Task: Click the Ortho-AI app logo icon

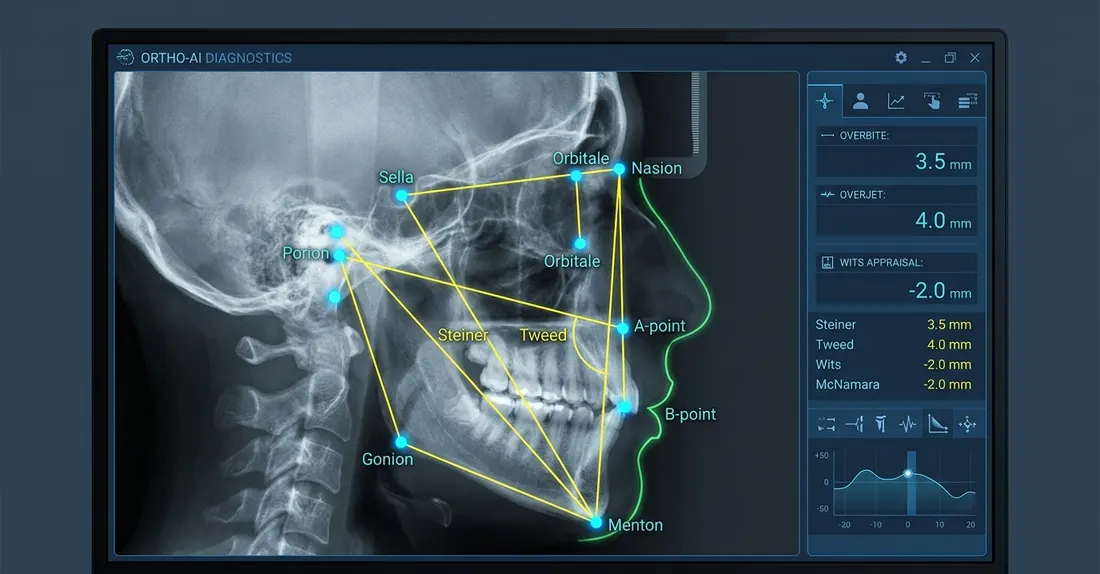Action: coord(125,58)
